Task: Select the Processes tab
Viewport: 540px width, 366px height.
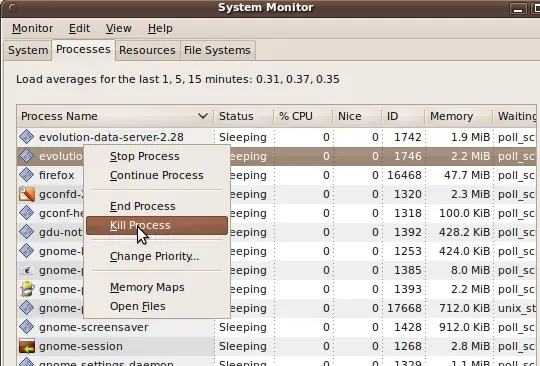Action: tap(83, 50)
